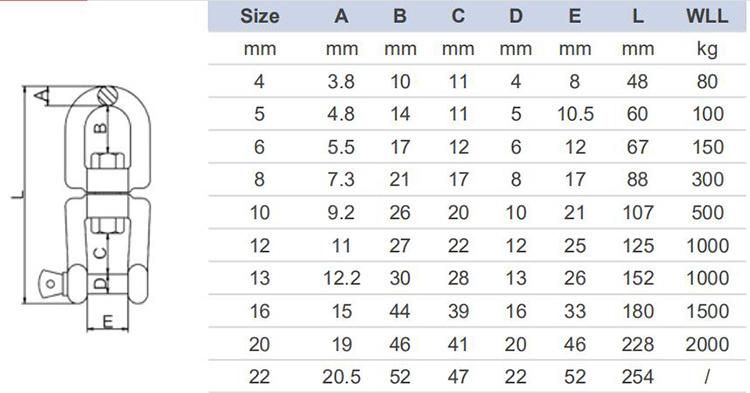This screenshot has width=750, height=393.
Task: Click dimension label E below the shackle
Action: point(108,322)
